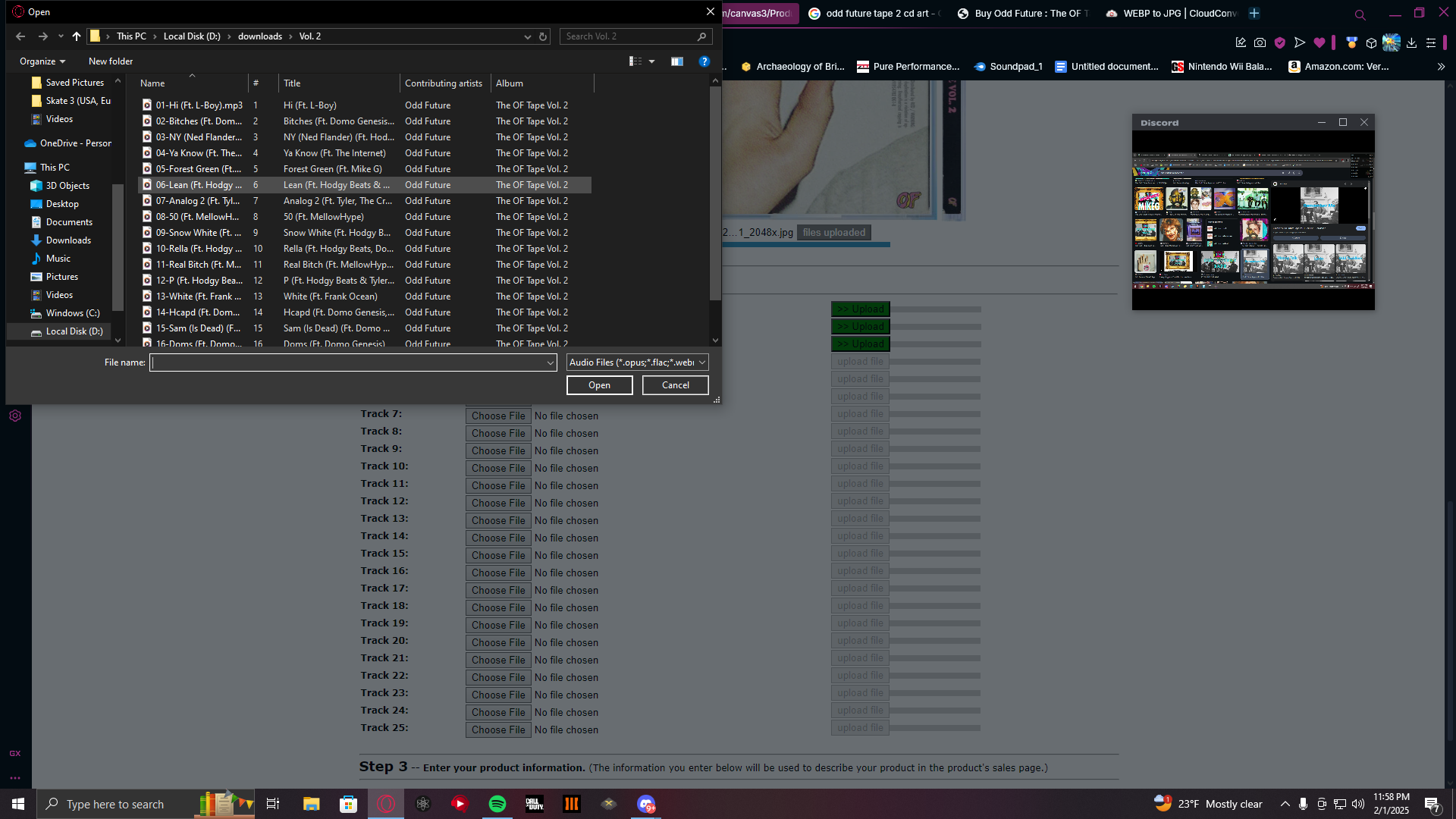
Task: Expand the File name history dropdown
Action: (x=551, y=363)
